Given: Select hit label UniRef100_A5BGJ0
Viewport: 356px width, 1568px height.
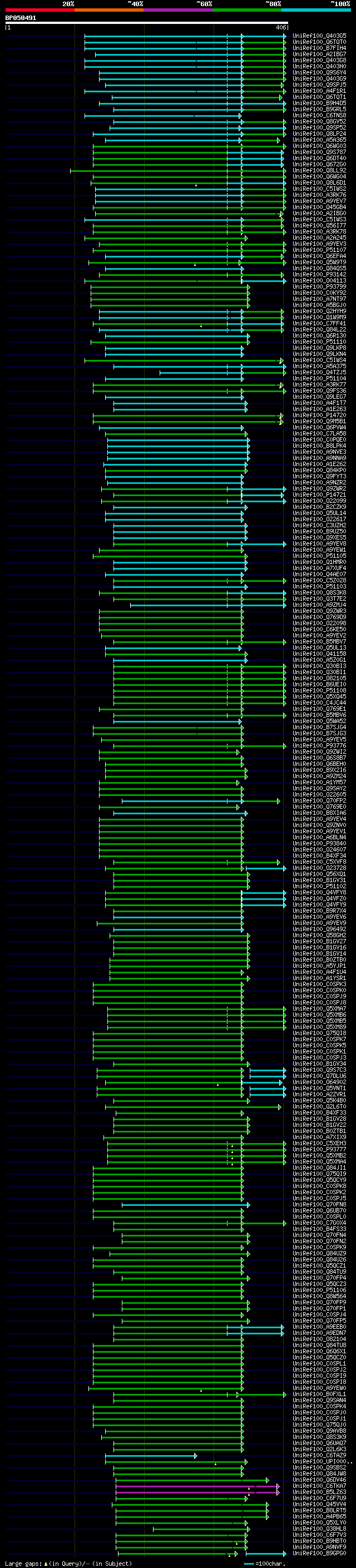Looking at the screenshot, I should tap(319, 305).
